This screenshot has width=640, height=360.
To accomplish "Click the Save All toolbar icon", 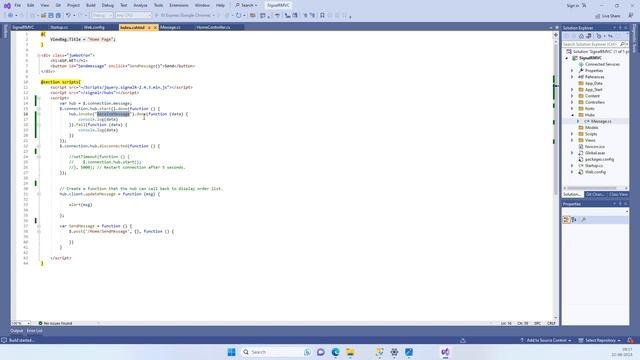I will 58,16.
